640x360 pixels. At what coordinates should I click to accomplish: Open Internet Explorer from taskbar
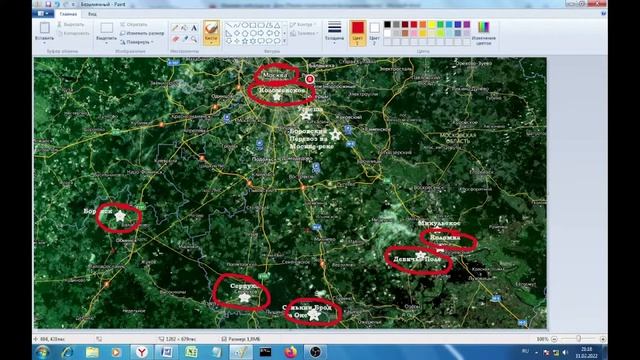coord(67,352)
